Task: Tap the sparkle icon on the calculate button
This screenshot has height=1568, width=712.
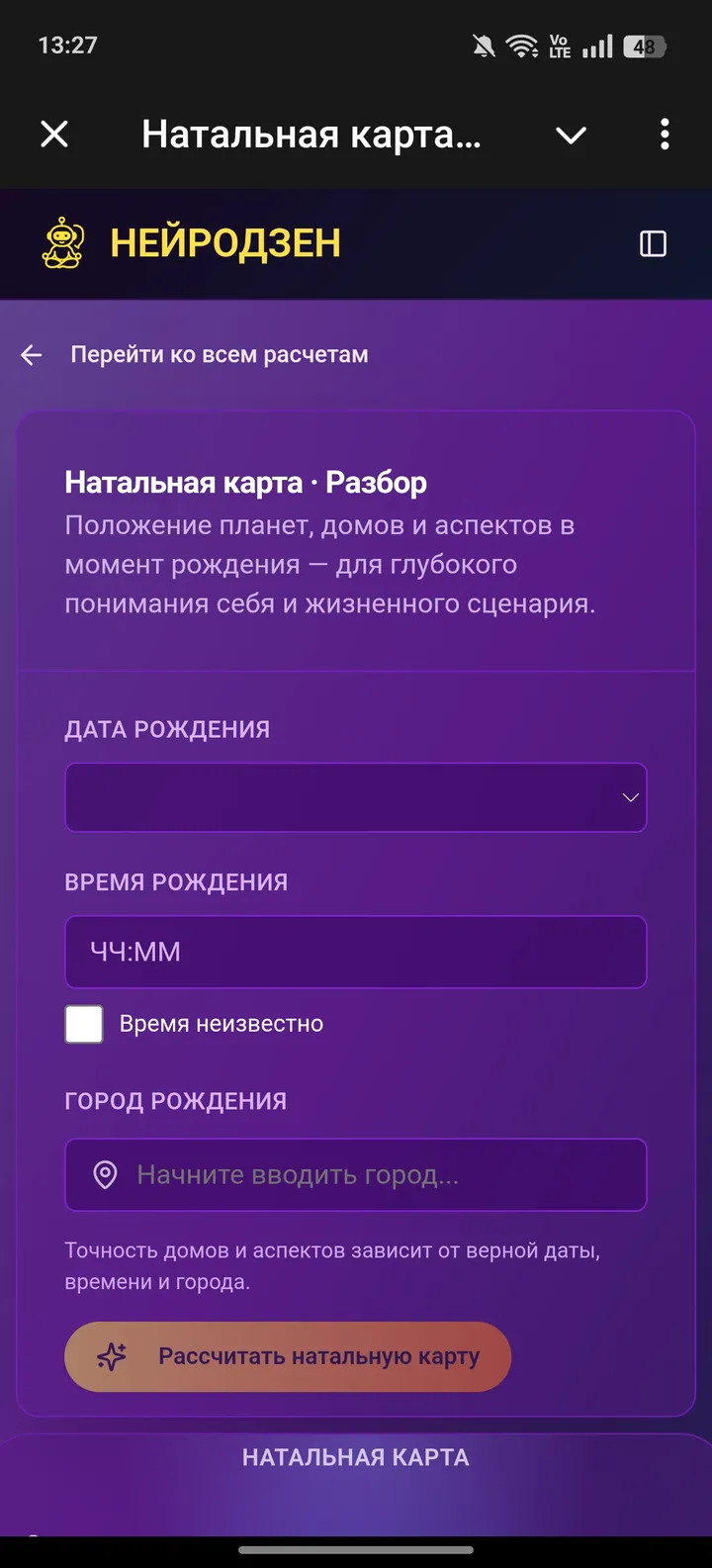Action: coord(115,1356)
